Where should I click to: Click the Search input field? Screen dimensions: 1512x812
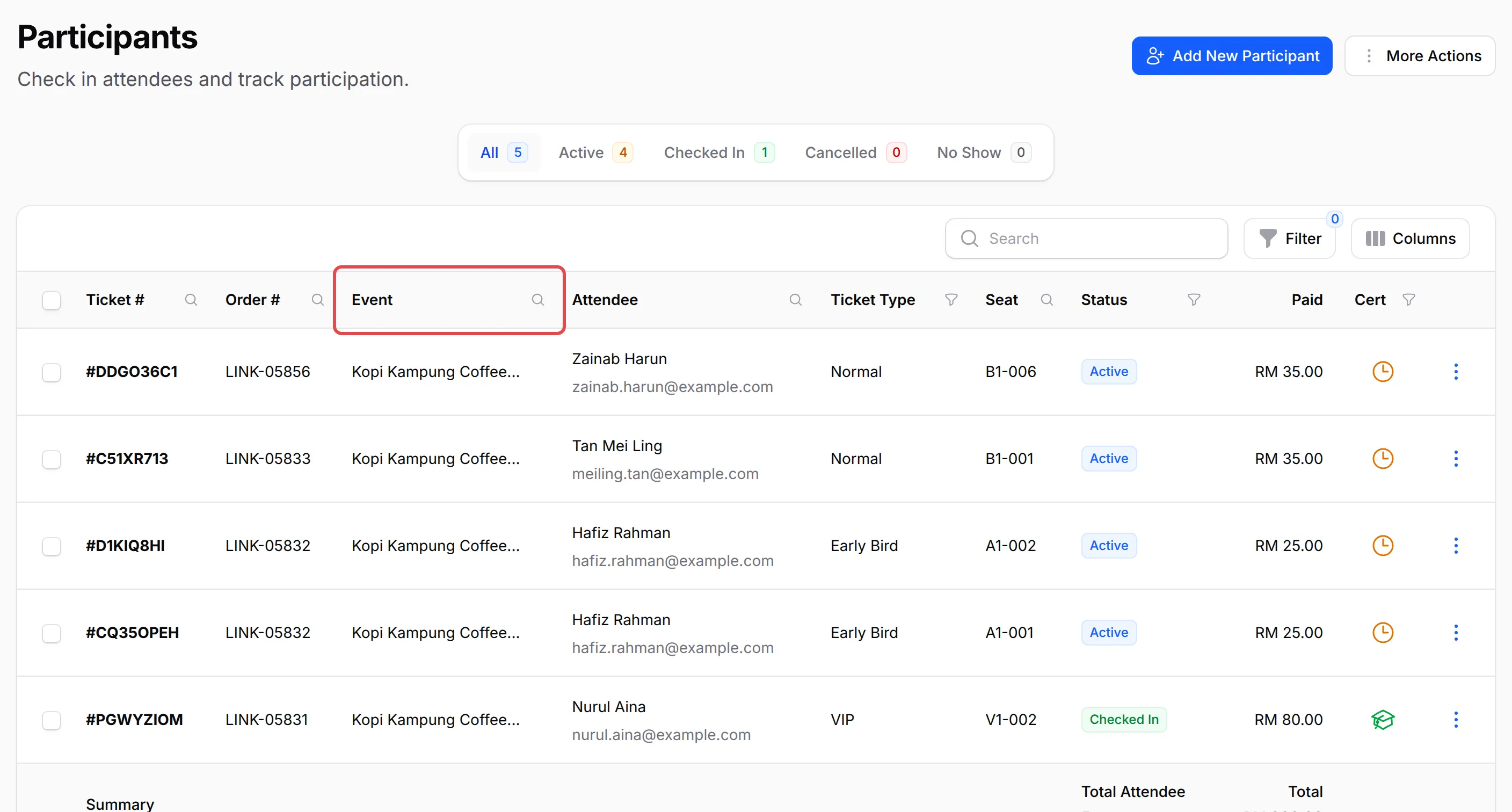click(x=1086, y=238)
